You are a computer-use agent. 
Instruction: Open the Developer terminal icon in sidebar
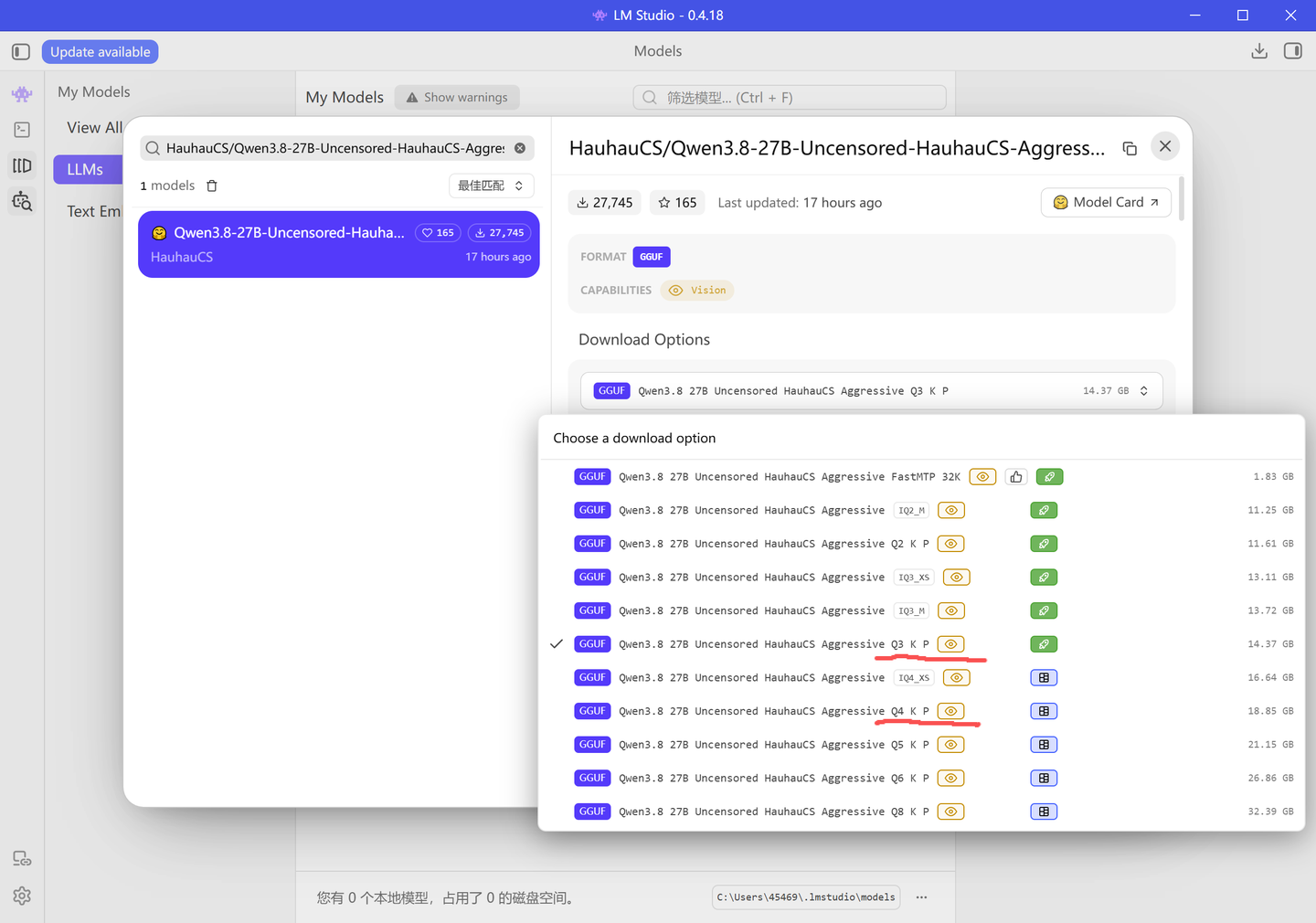pos(22,130)
